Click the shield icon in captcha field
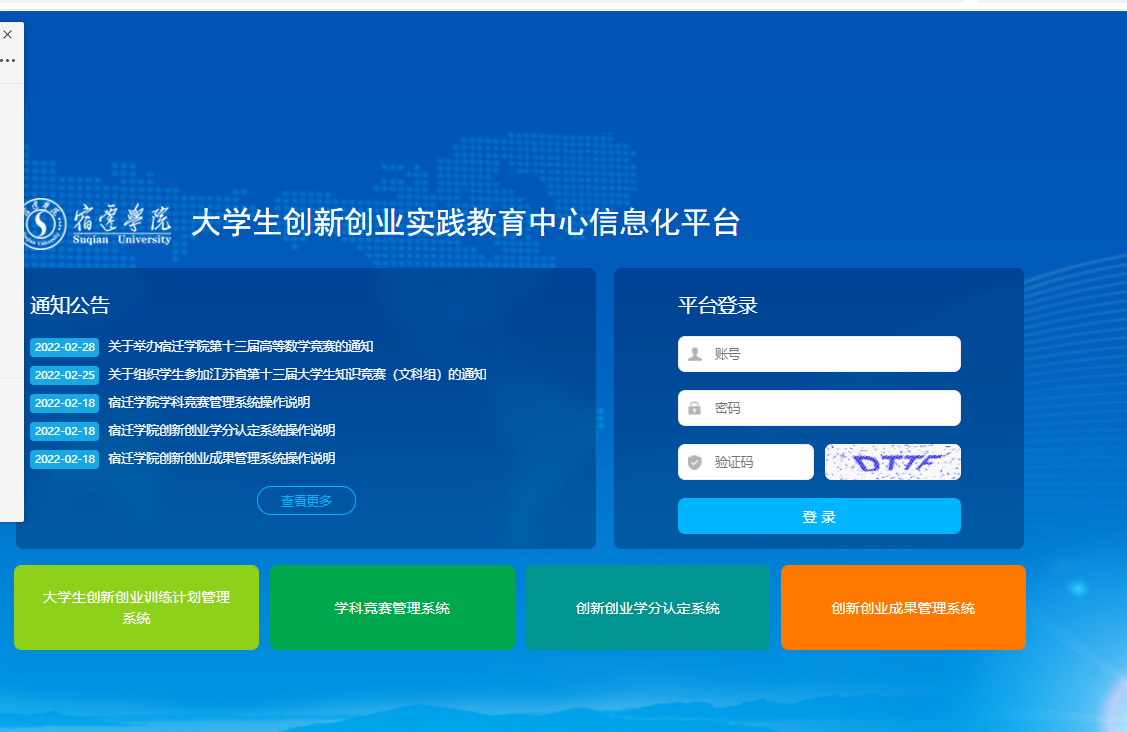Screen dimensions: 1127x732 tap(695, 462)
